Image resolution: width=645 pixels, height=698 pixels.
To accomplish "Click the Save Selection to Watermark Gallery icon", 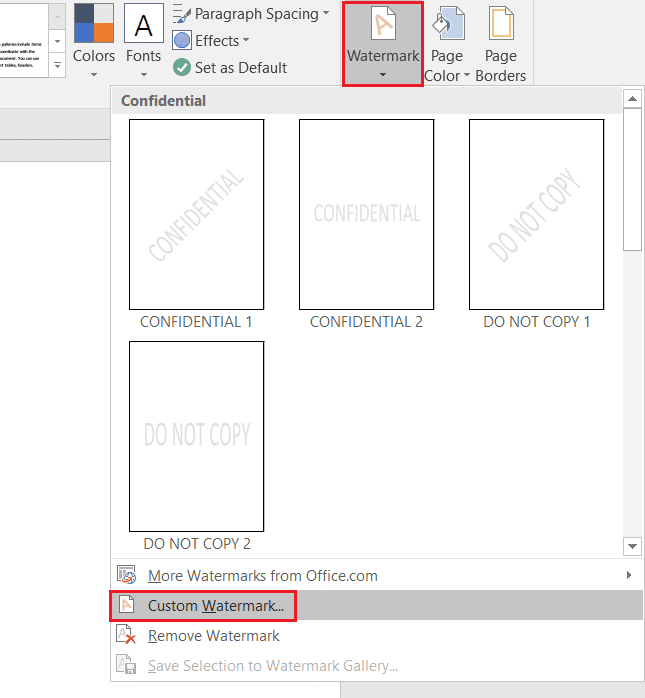I will tap(126, 665).
